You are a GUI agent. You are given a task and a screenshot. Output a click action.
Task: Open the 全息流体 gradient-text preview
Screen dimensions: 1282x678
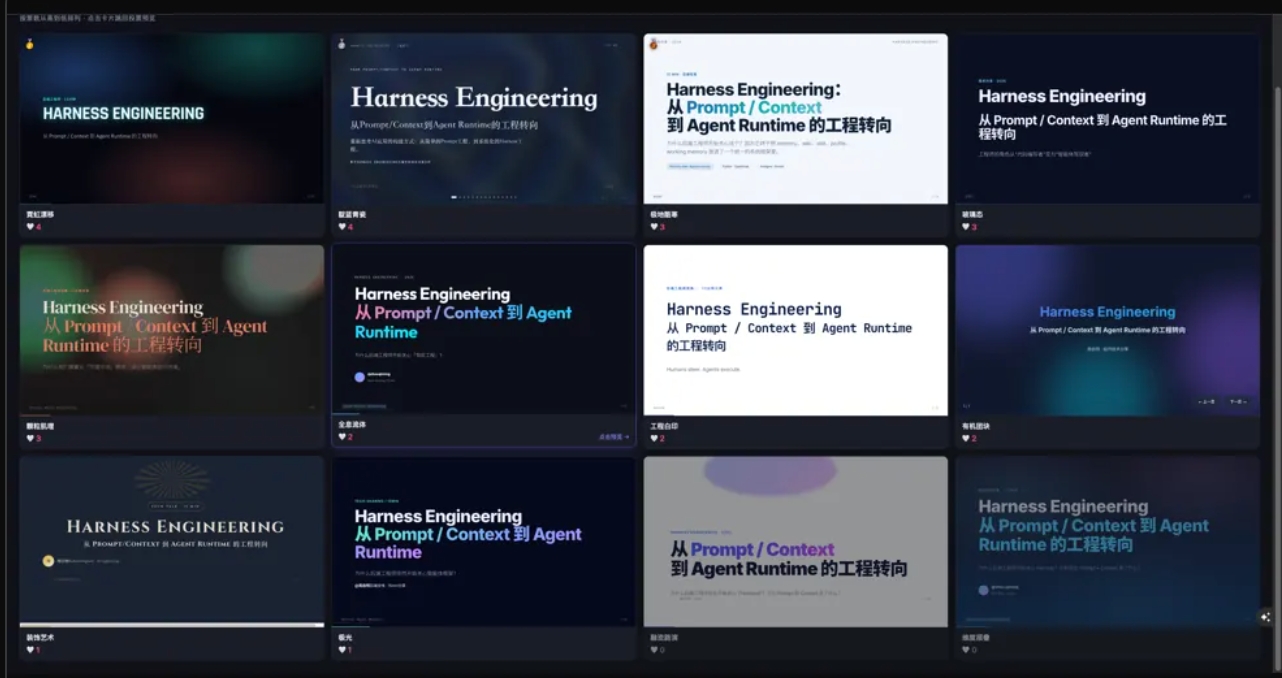pyautogui.click(x=484, y=329)
